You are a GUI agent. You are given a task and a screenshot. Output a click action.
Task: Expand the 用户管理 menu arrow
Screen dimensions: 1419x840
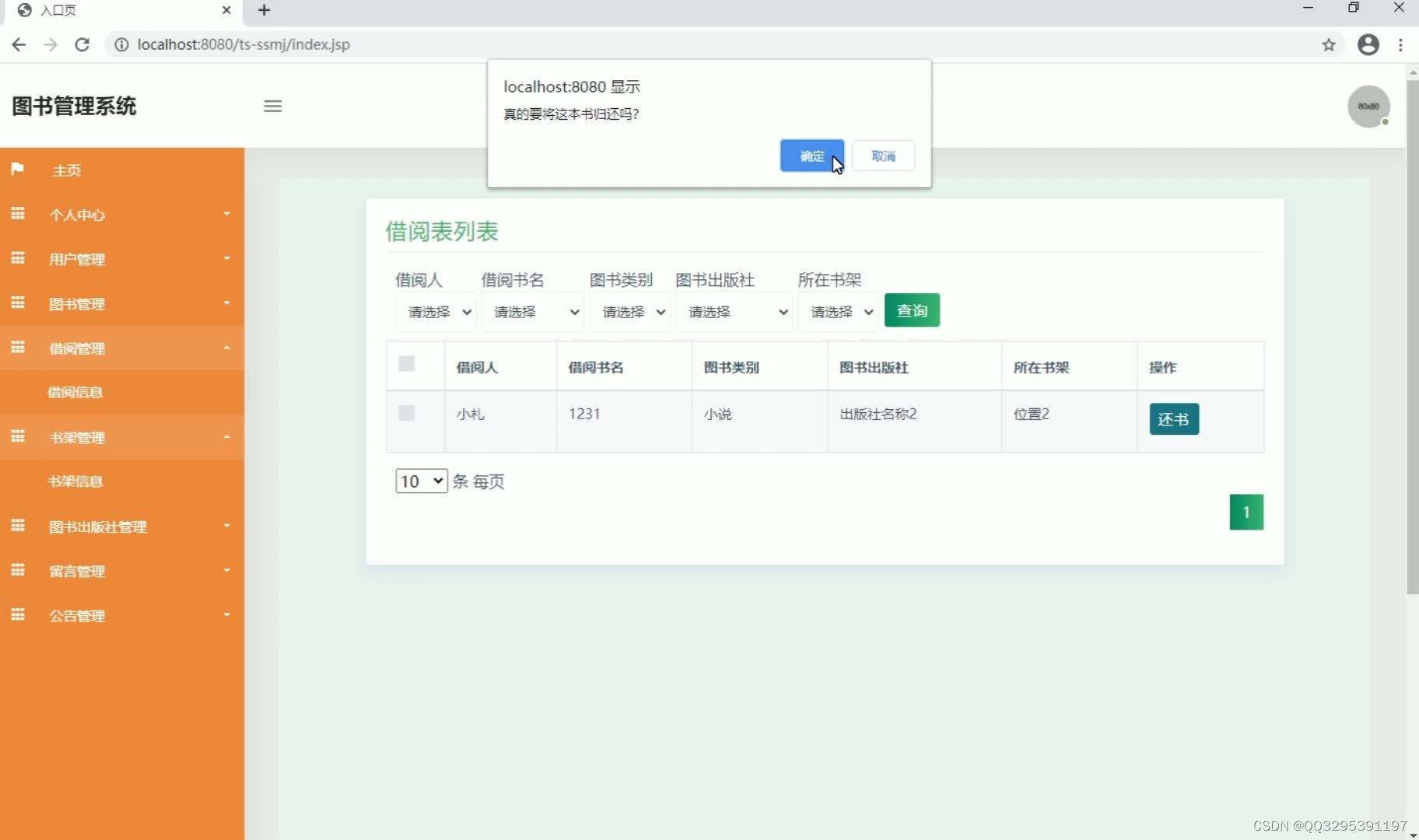pos(226,258)
